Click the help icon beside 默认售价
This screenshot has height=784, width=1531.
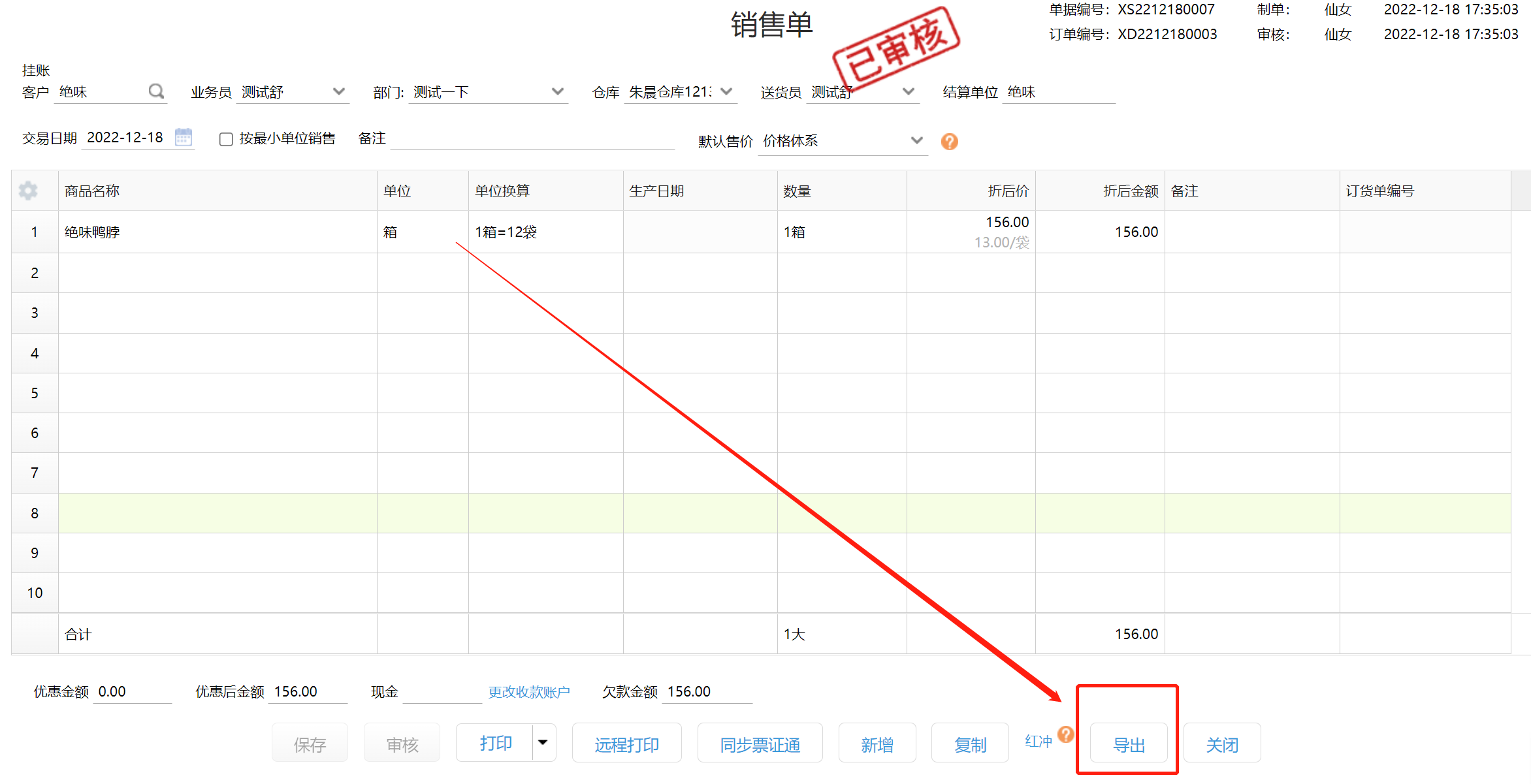point(949,141)
